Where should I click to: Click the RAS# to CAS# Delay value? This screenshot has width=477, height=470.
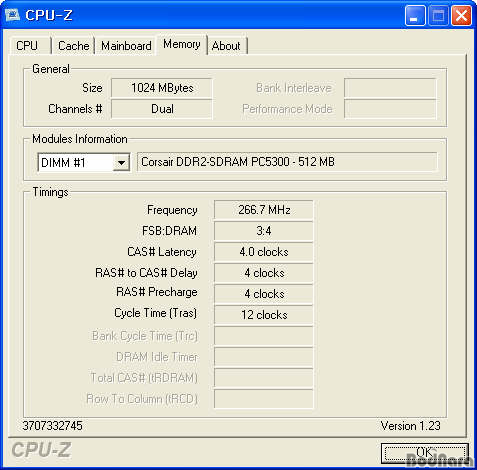(264, 273)
